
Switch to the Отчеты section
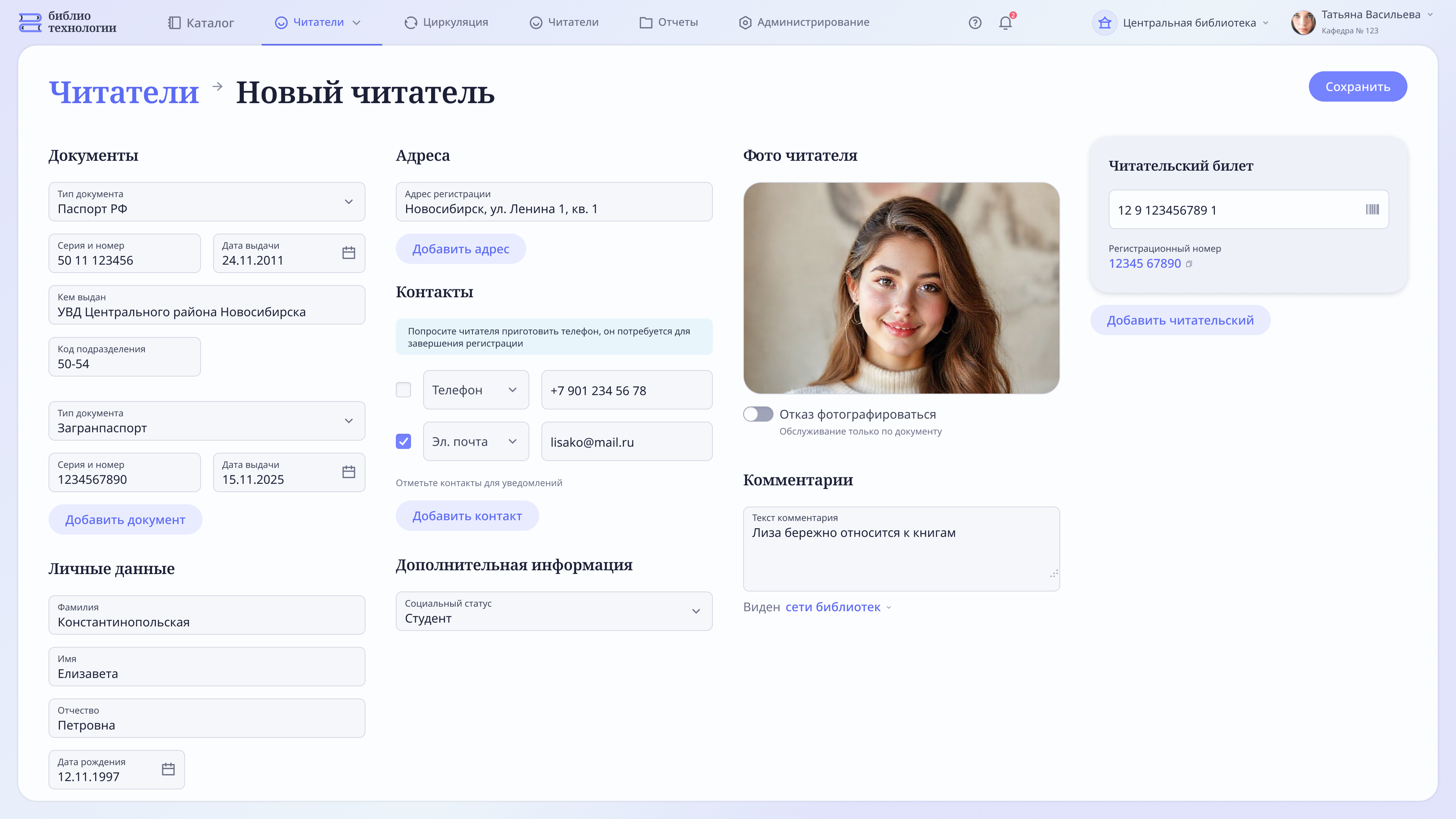tap(669, 23)
